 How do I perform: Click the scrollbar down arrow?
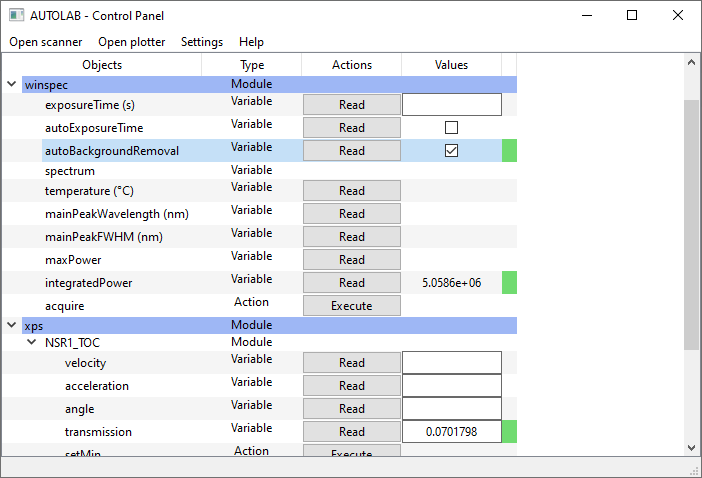pos(692,448)
